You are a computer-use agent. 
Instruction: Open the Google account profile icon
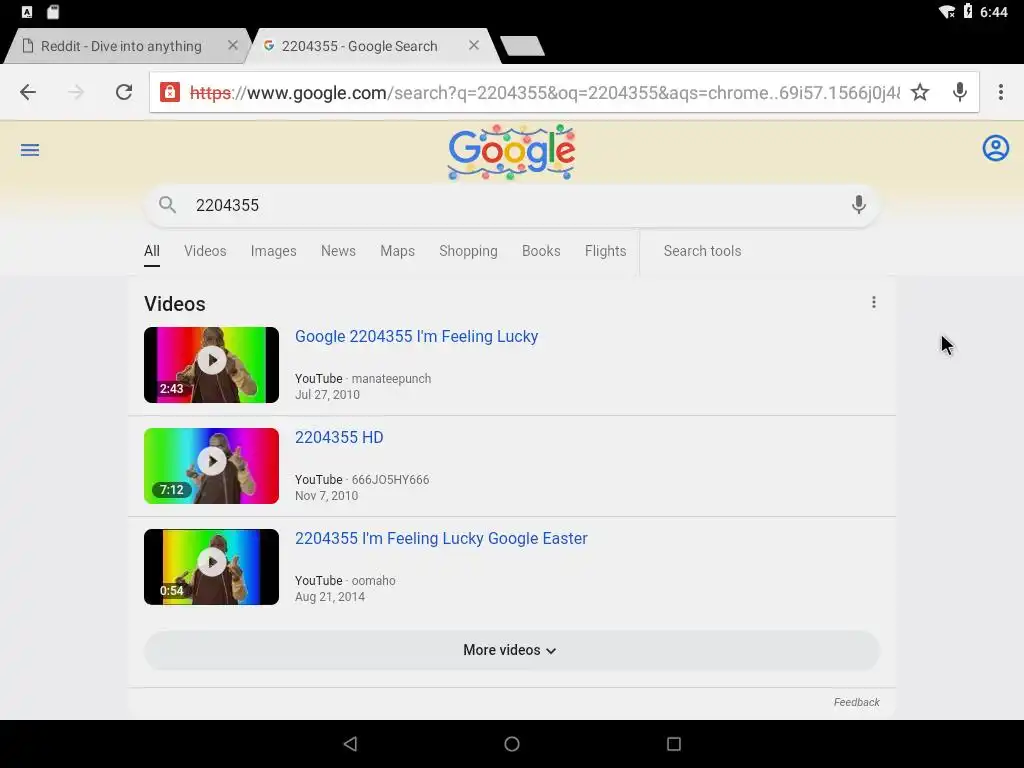pyautogui.click(x=995, y=148)
